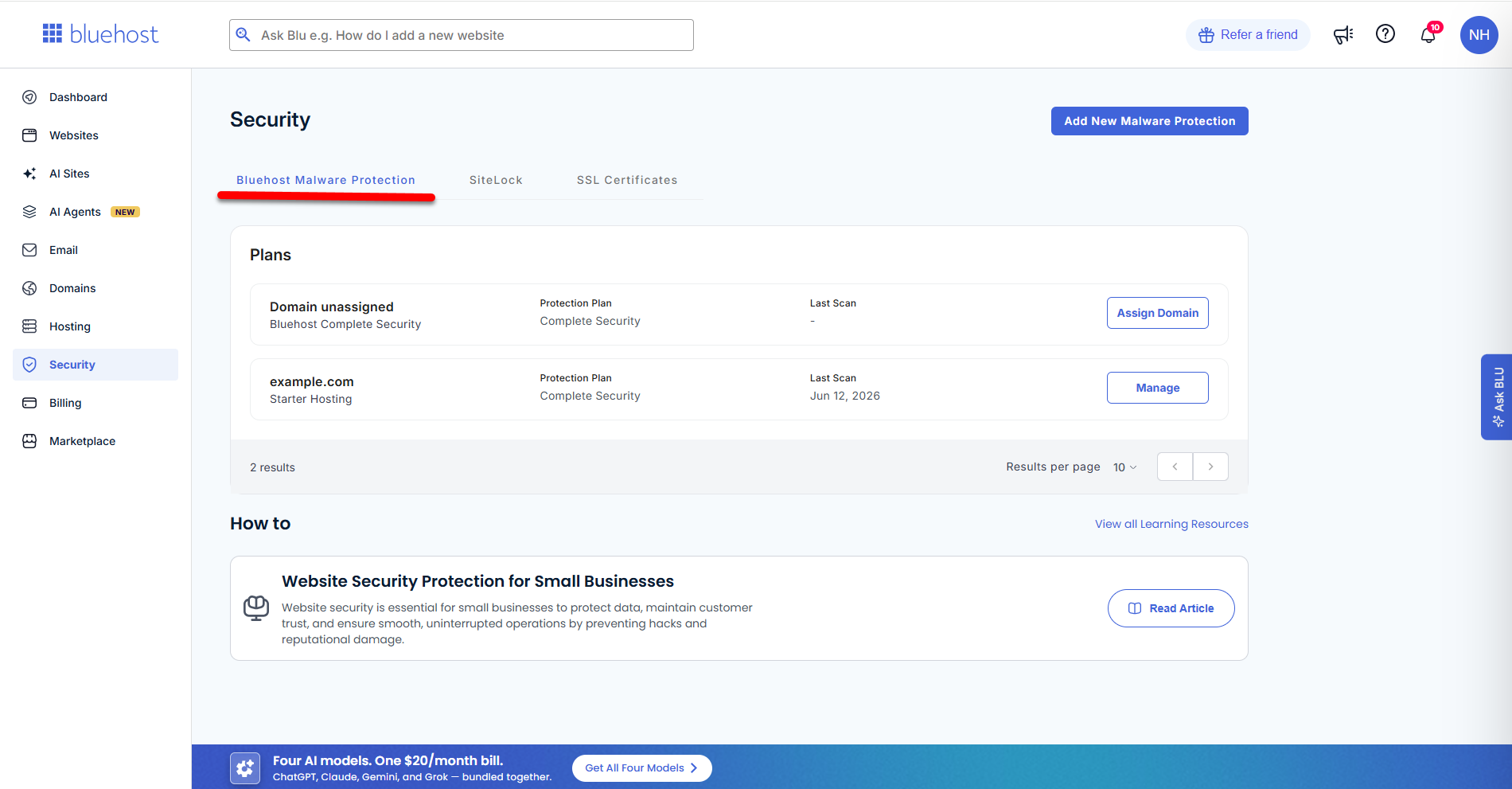Click the Billing card icon
Screen dimensions: 1512x789
(x=29, y=403)
